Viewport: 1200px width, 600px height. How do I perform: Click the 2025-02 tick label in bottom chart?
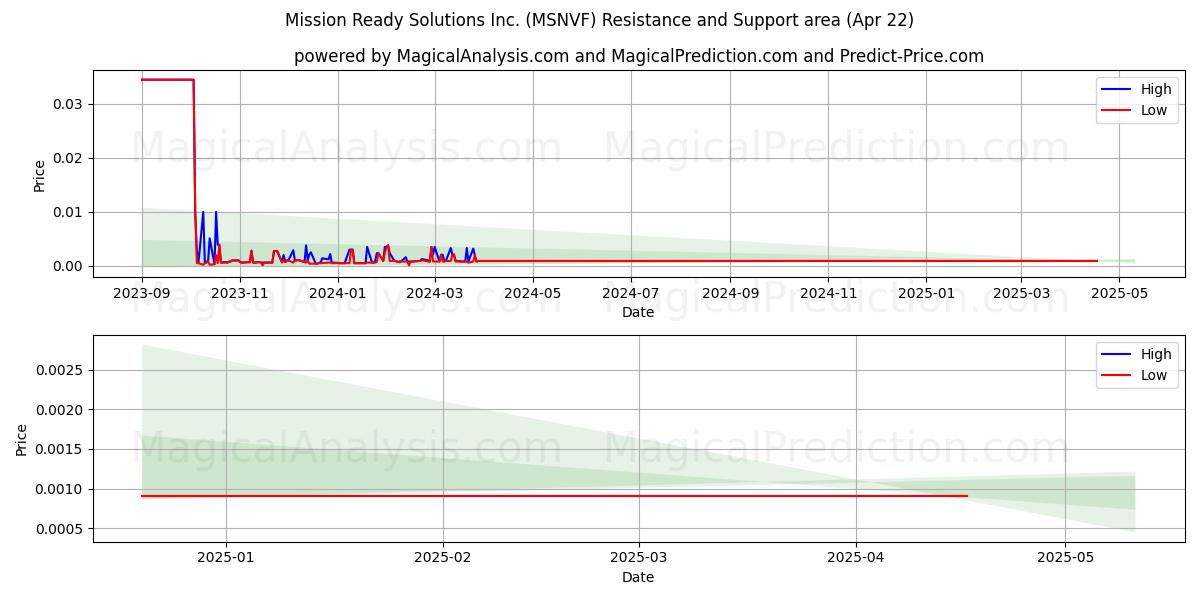coord(442,558)
